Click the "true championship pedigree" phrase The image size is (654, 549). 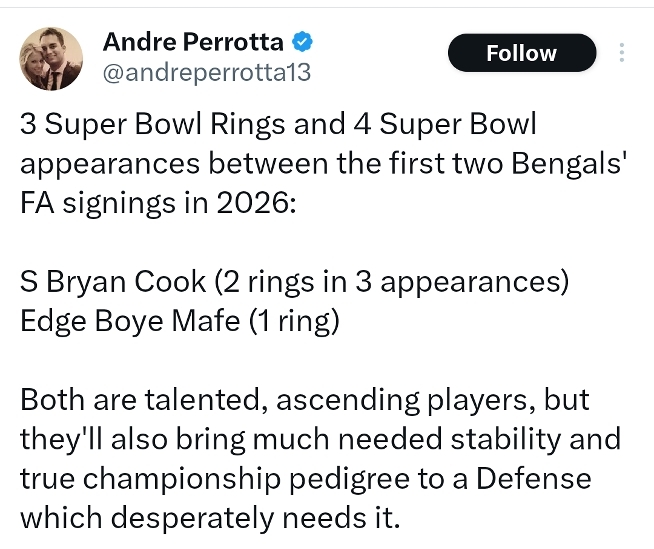click(x=208, y=478)
